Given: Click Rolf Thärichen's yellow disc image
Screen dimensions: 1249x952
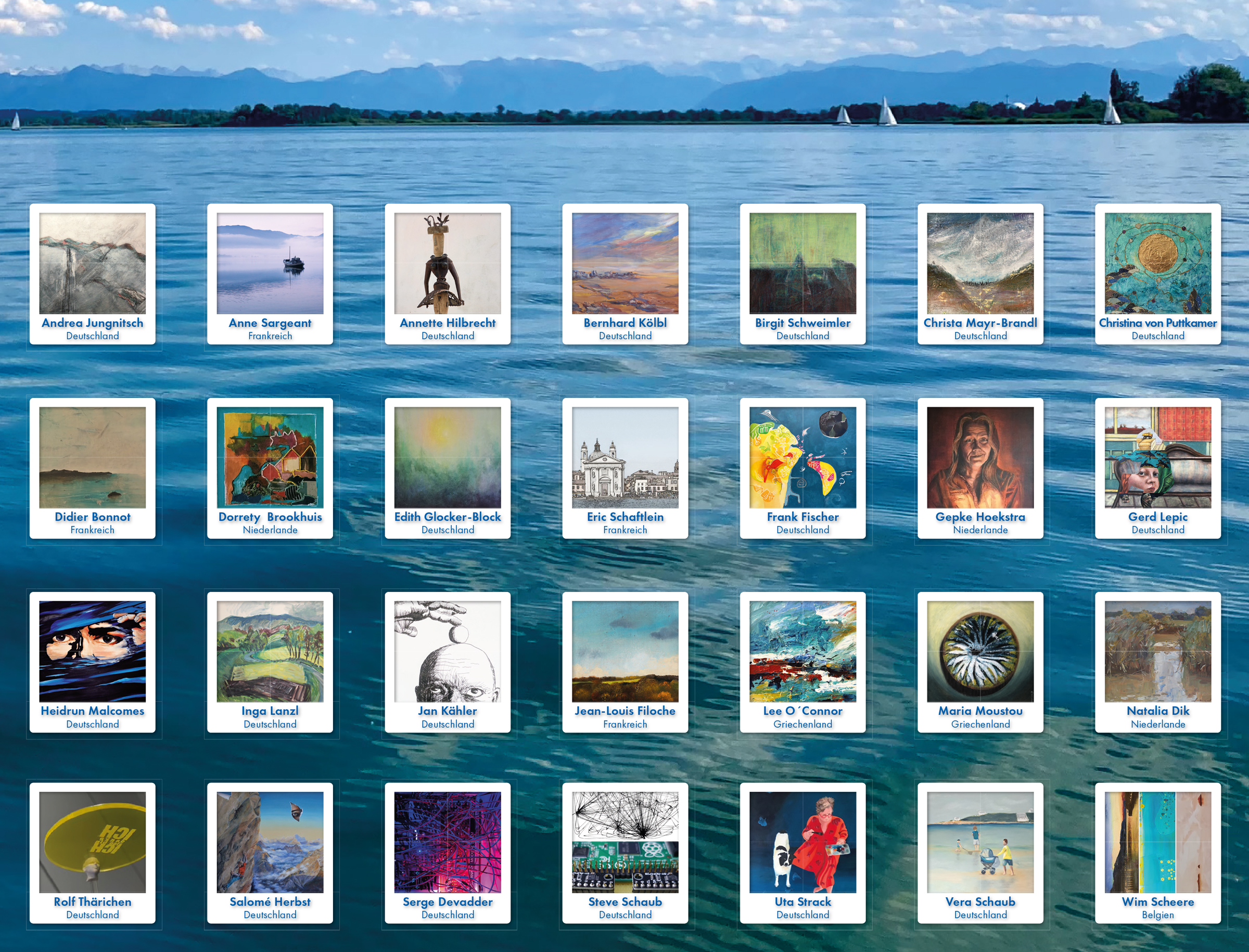Looking at the screenshot, I should click(93, 842).
